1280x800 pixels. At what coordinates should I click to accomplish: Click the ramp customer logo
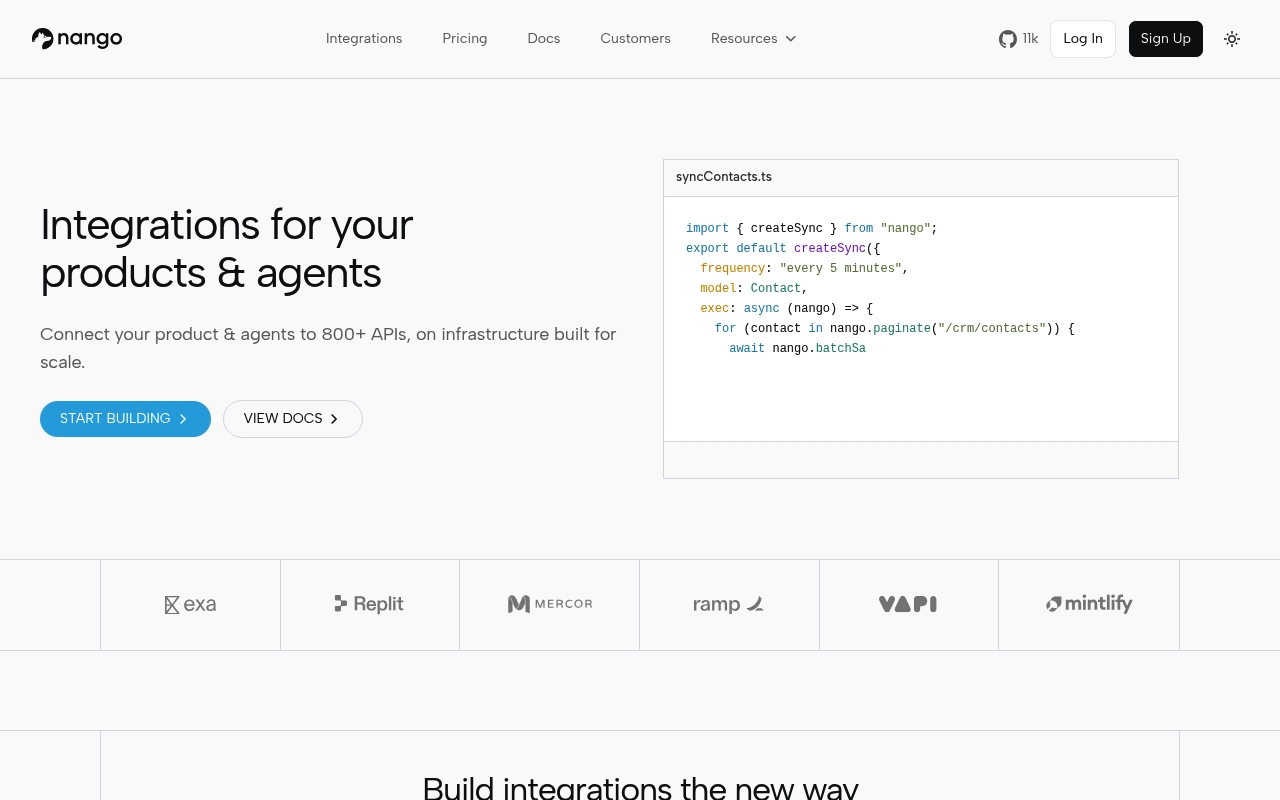pos(728,604)
